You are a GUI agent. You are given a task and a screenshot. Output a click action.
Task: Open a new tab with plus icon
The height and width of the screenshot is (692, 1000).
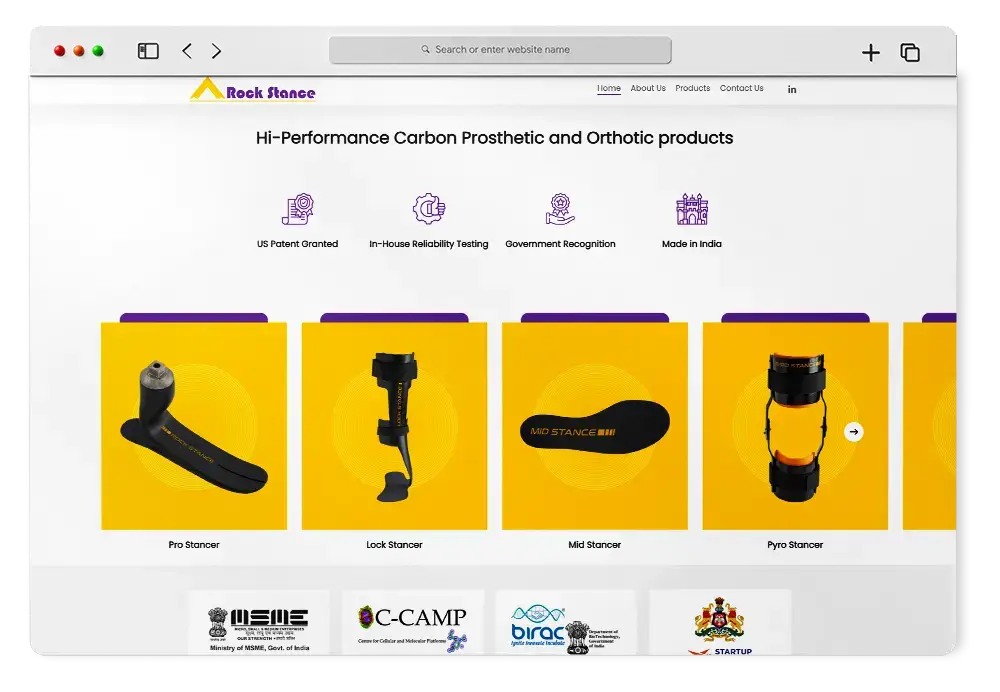[x=871, y=52]
